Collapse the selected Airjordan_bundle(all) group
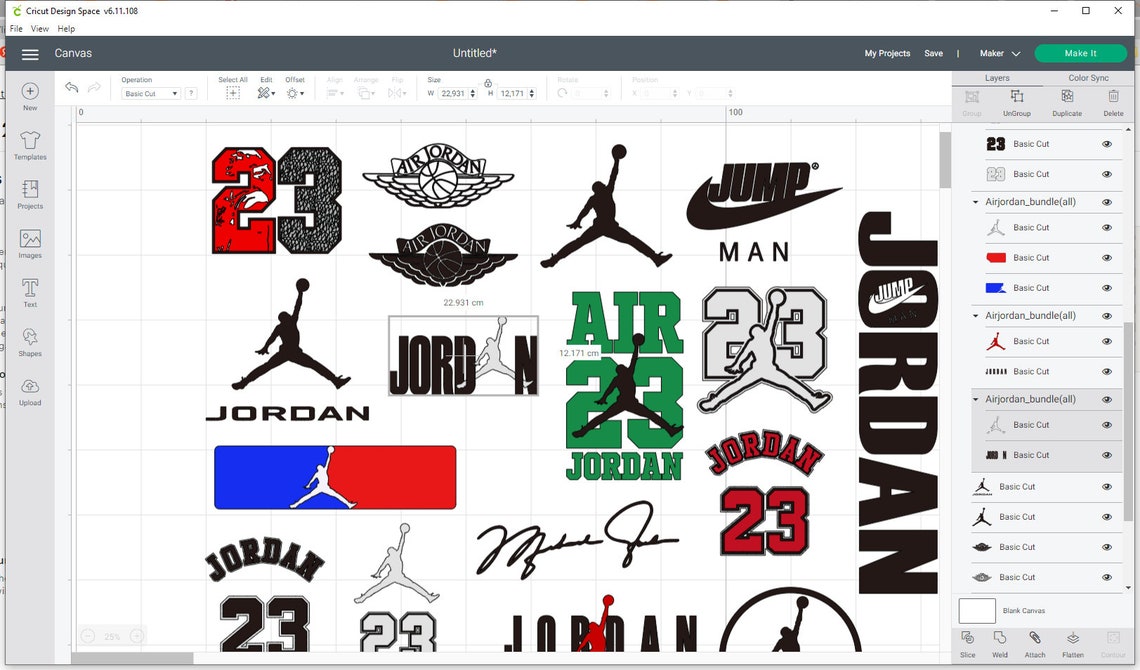The height and width of the screenshot is (670, 1140). point(976,400)
